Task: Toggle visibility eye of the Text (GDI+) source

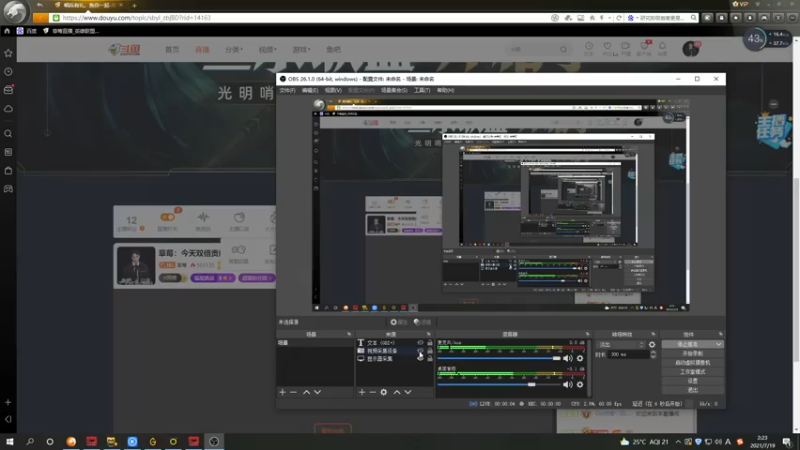Action: tap(420, 343)
